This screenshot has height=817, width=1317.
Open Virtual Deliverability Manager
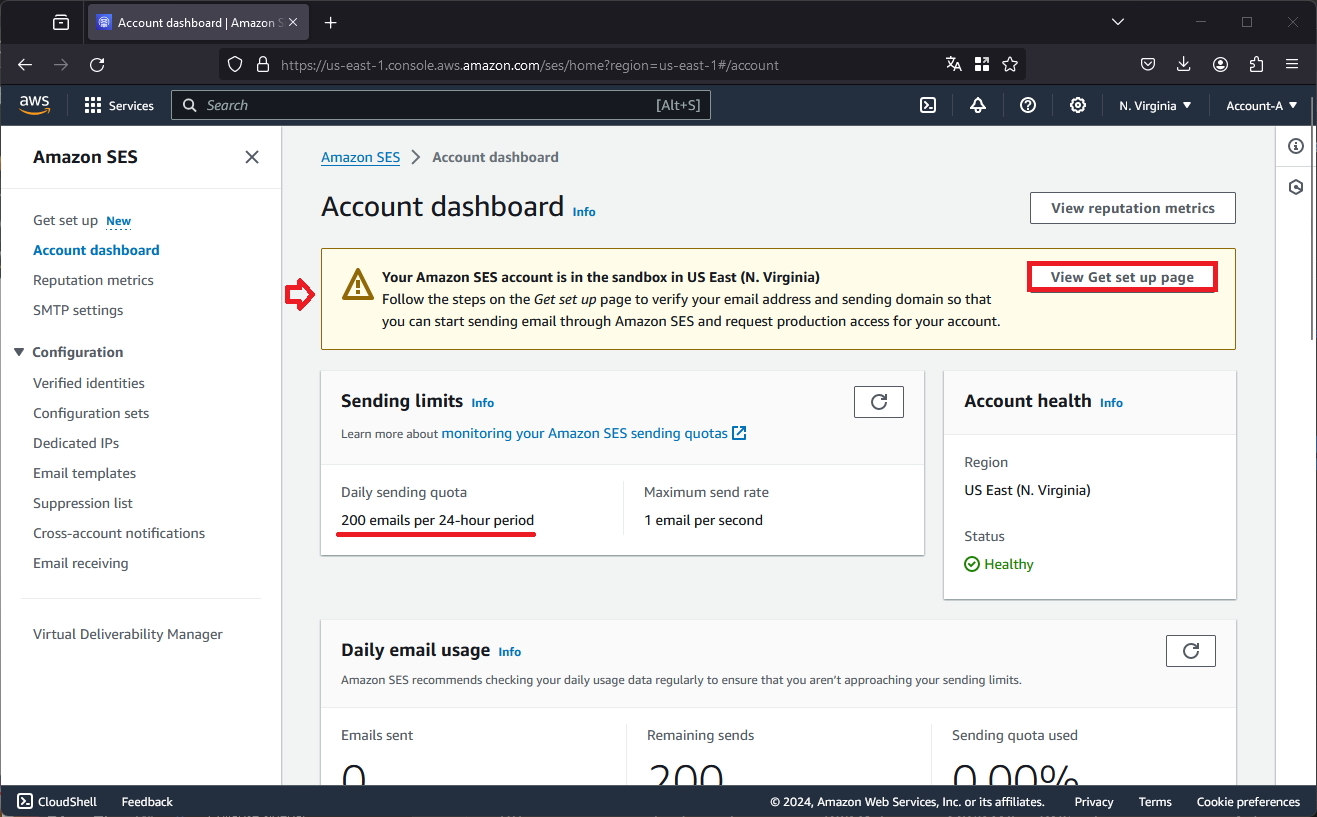[x=128, y=634]
